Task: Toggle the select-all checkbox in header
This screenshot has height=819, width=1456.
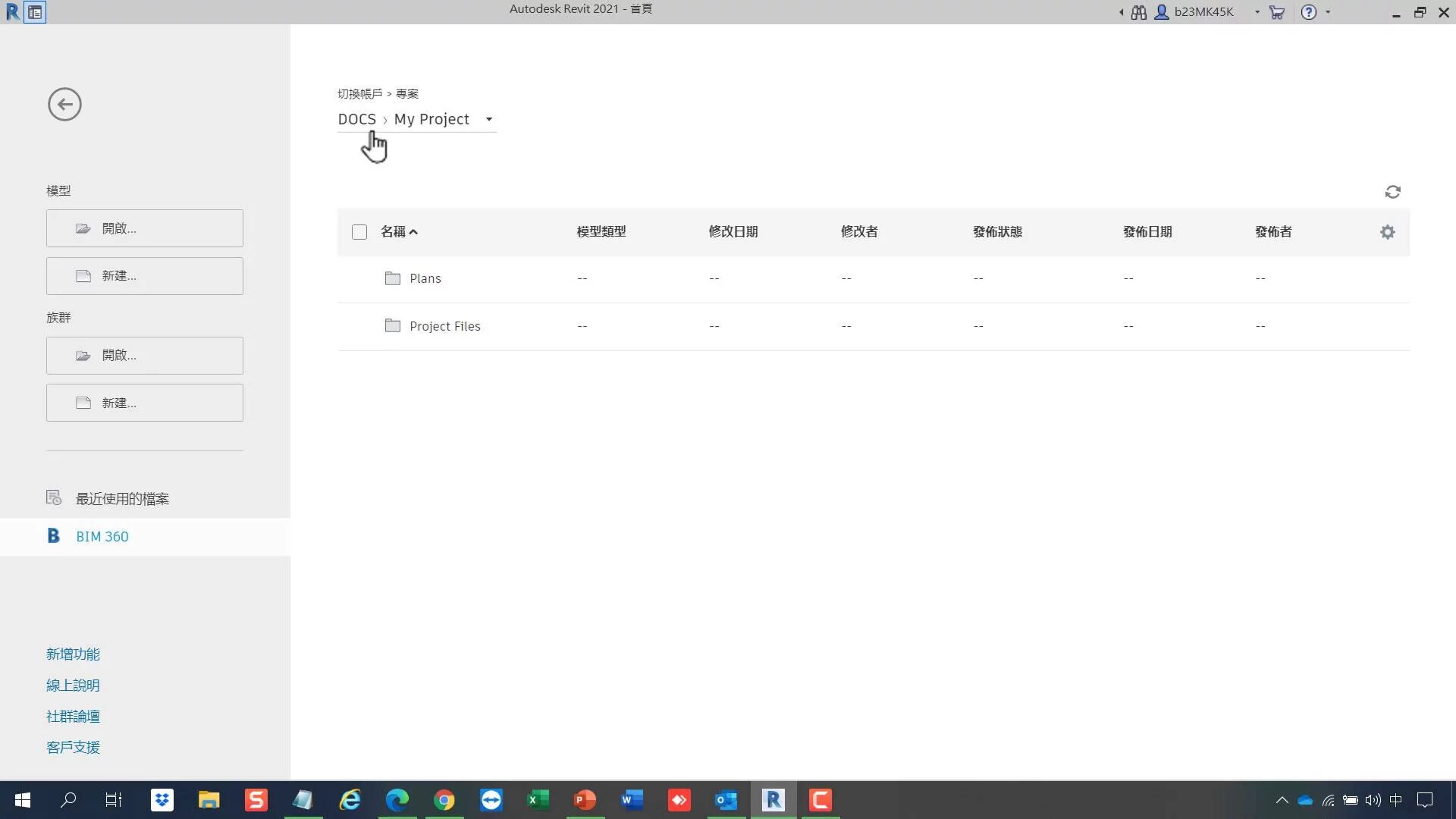Action: [x=359, y=232]
